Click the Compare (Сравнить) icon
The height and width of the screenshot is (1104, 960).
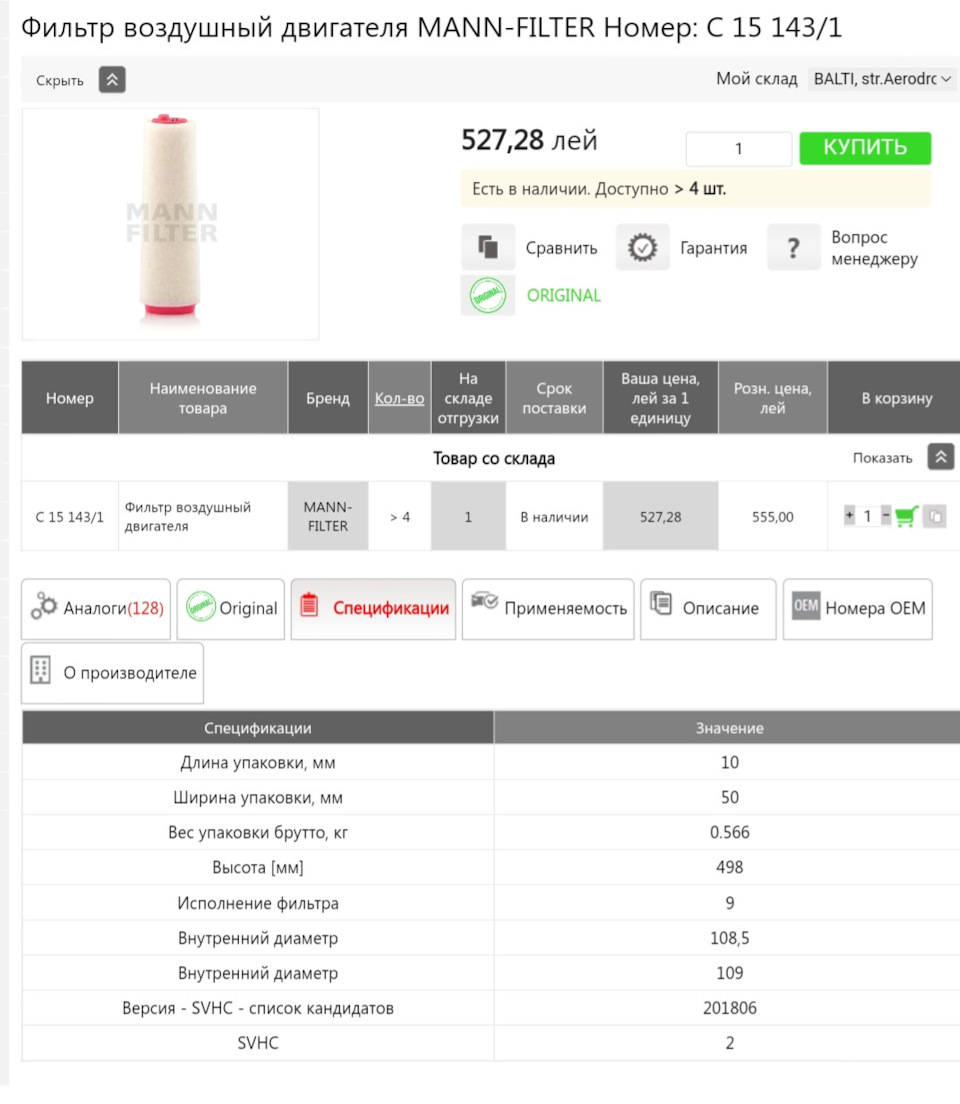point(488,247)
